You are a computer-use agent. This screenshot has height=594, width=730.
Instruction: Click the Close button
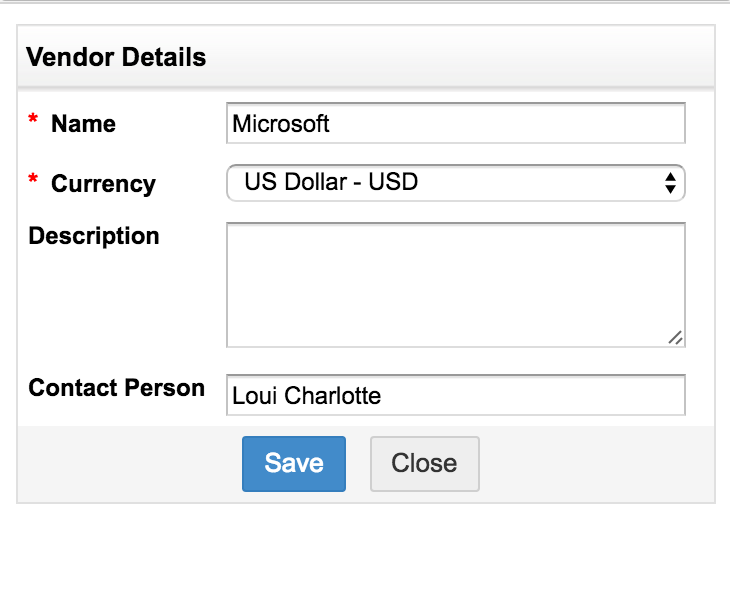click(x=424, y=464)
